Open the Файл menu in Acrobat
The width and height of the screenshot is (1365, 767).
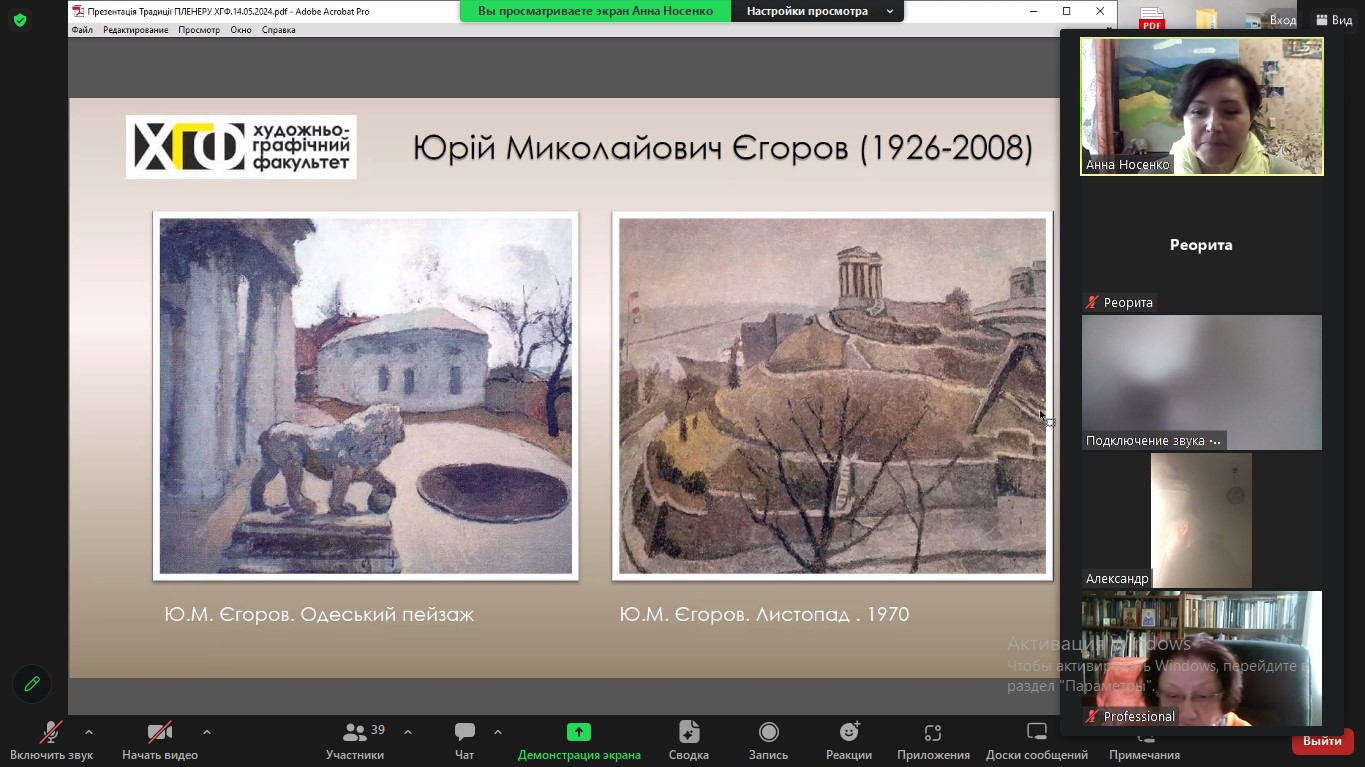pos(82,30)
